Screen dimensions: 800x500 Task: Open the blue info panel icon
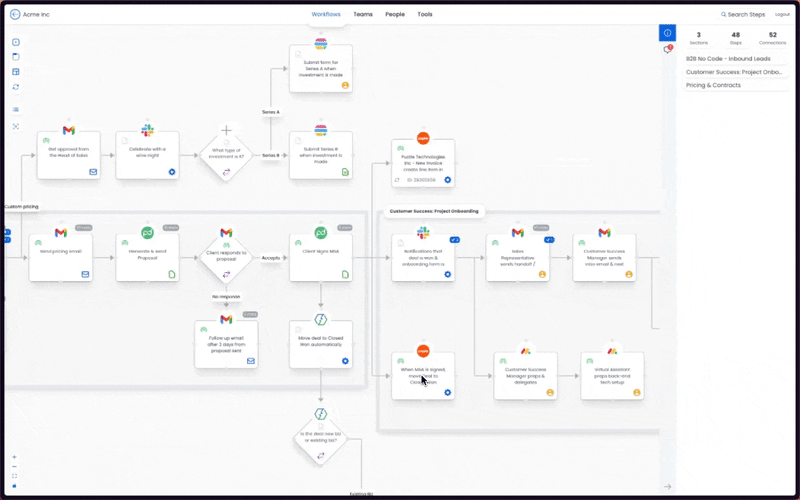pyautogui.click(x=667, y=33)
